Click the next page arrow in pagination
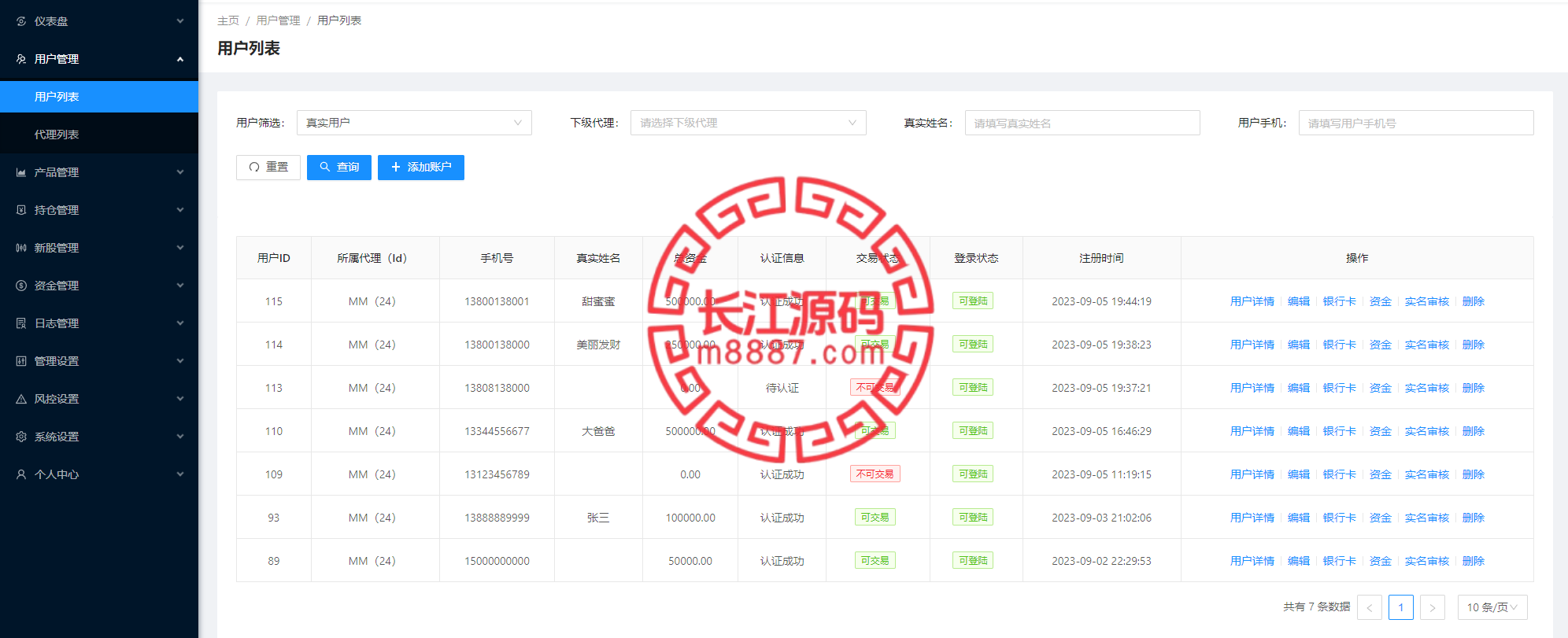This screenshot has height=638, width=1568. [1433, 607]
